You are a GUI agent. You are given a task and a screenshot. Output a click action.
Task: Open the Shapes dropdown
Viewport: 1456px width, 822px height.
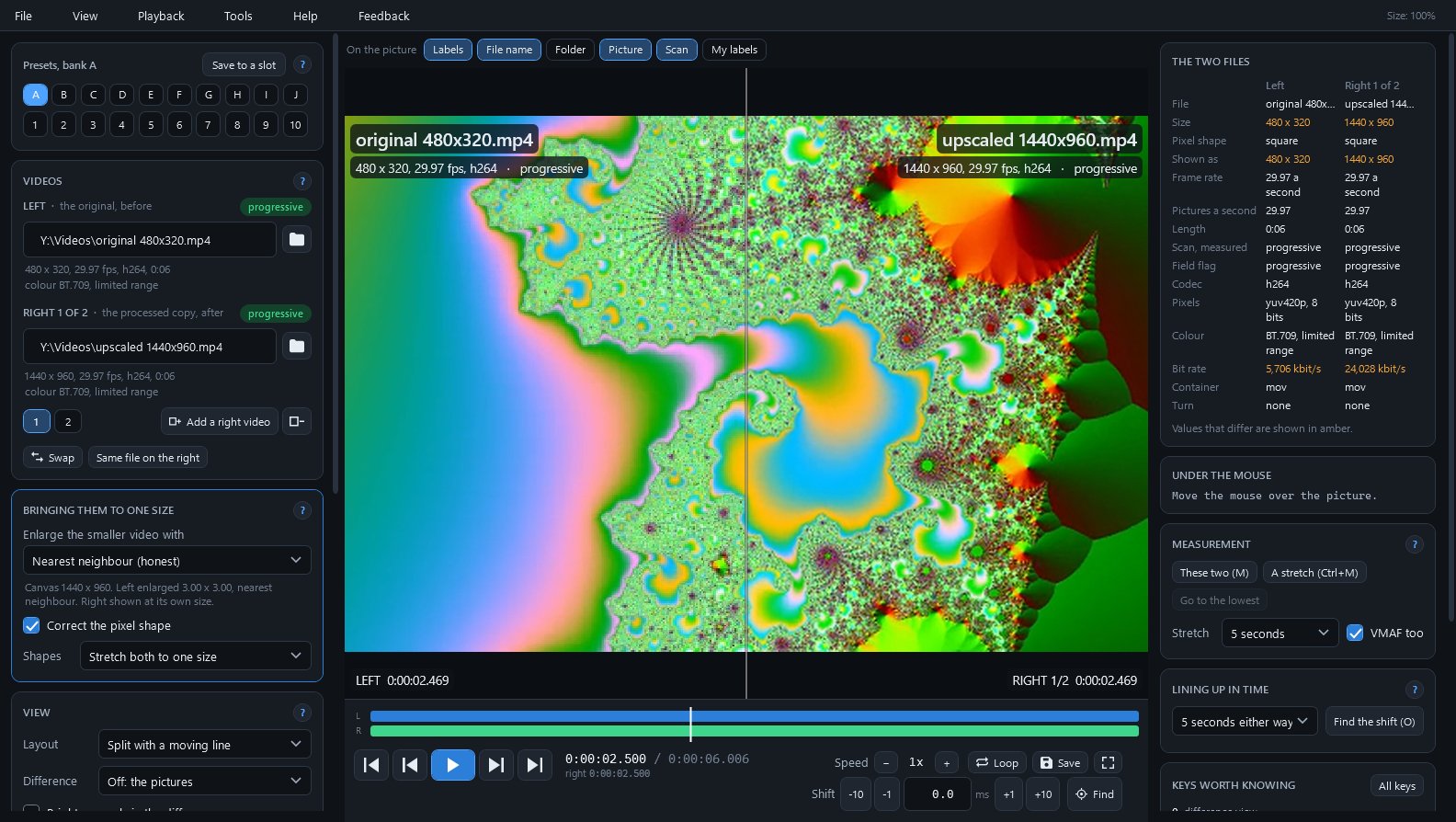pos(196,656)
